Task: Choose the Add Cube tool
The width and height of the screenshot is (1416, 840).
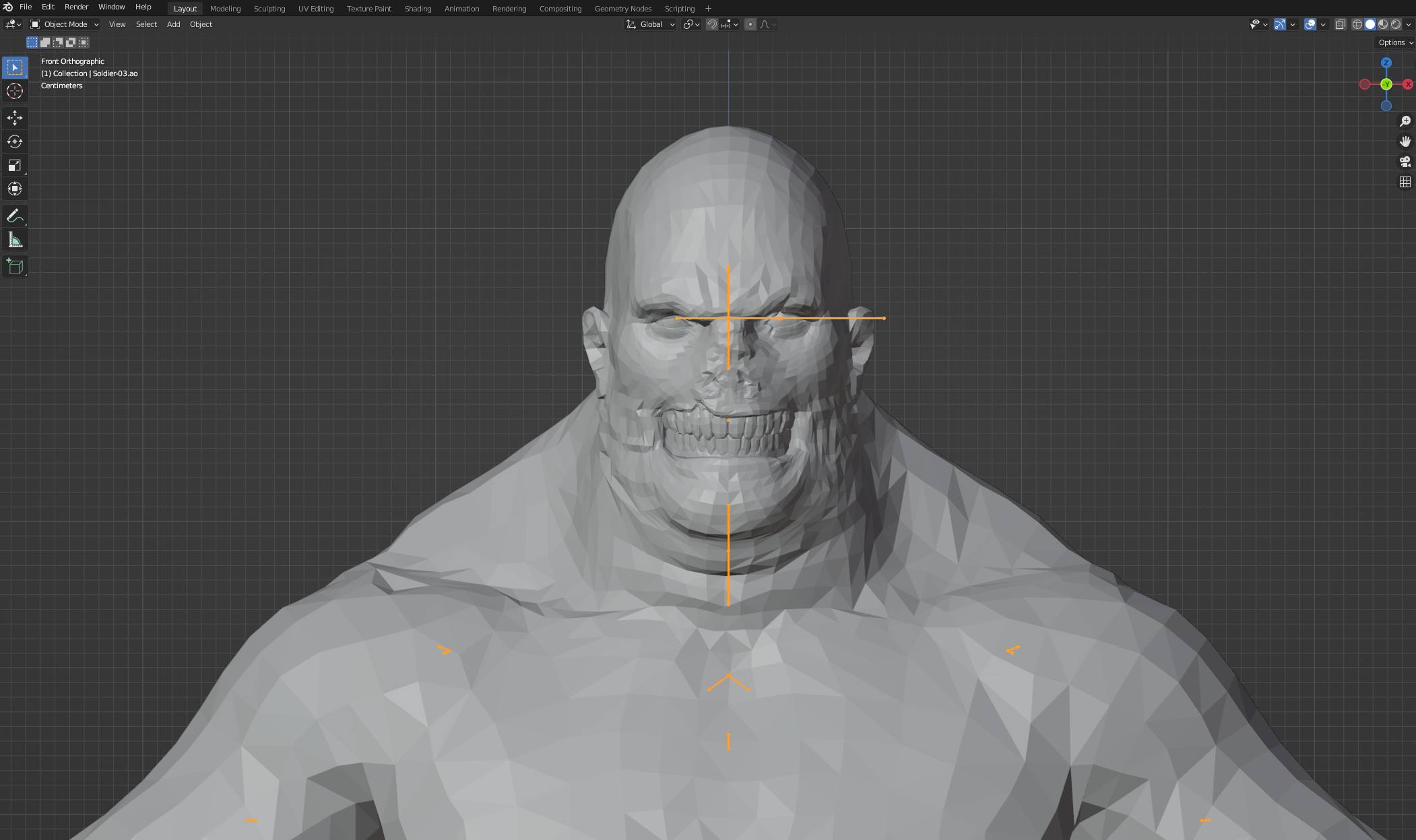Action: 15,267
